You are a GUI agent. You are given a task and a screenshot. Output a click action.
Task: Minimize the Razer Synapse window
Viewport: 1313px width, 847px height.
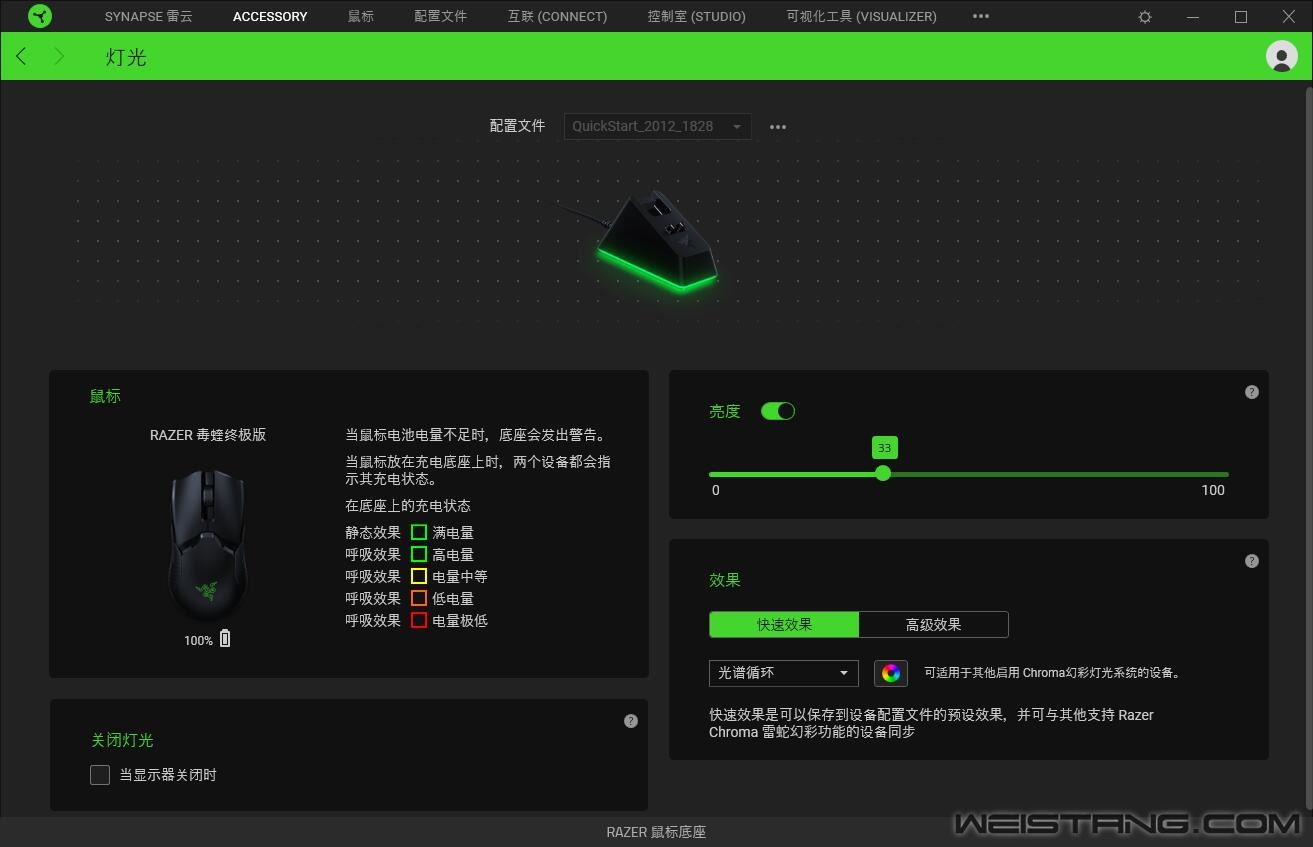[1193, 17]
